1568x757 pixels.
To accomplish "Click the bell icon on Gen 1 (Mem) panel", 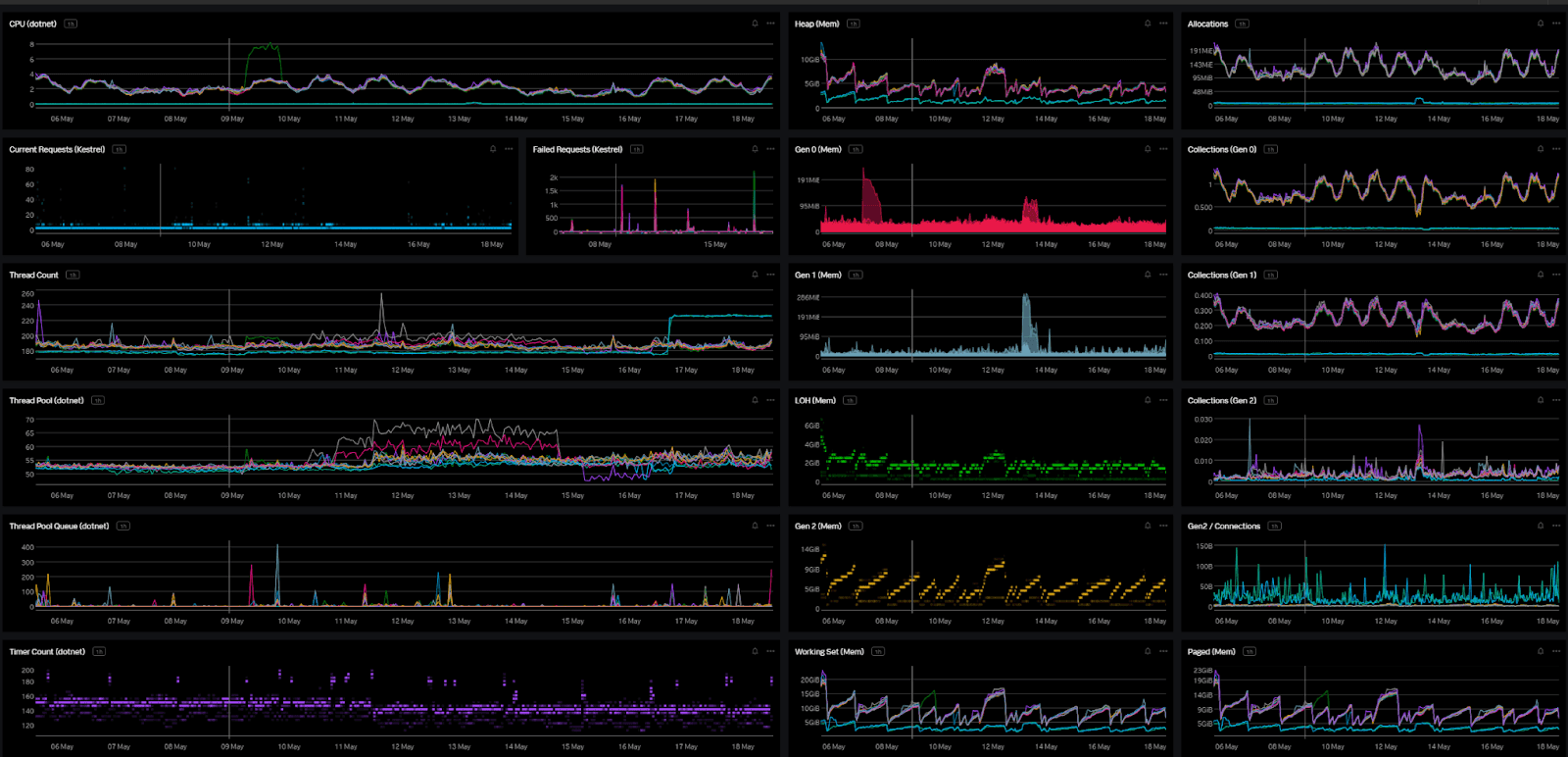I will point(1148,275).
